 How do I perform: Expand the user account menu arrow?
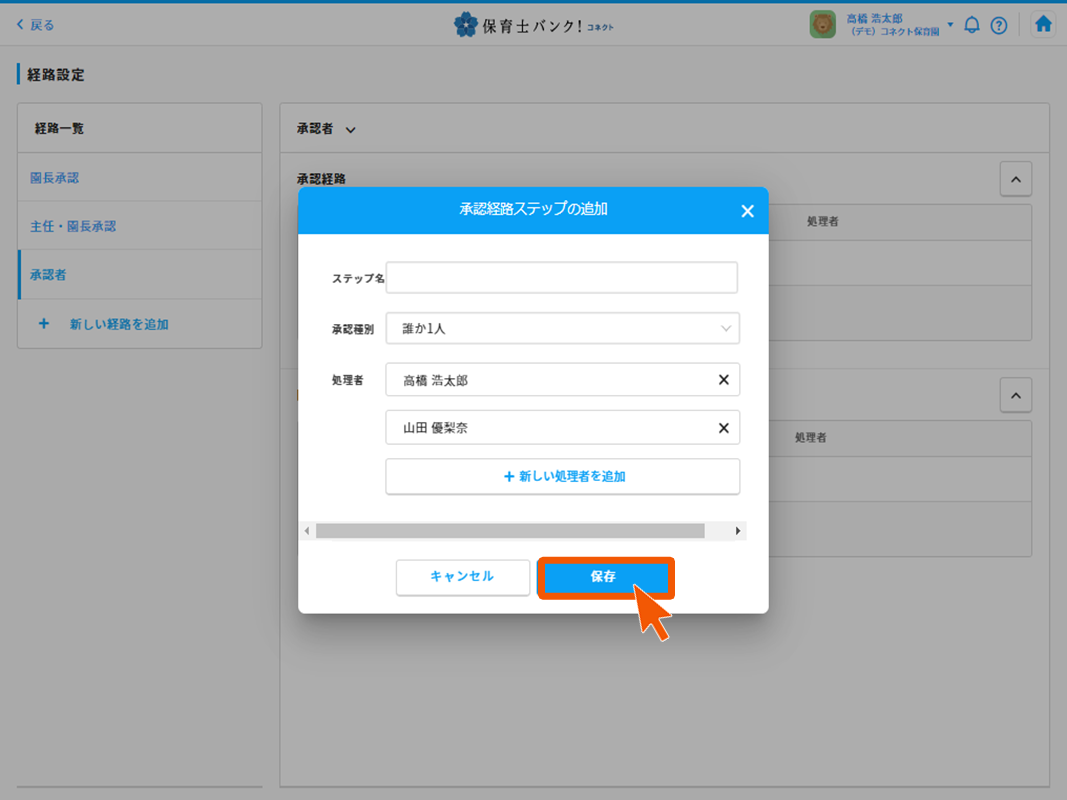point(950,25)
